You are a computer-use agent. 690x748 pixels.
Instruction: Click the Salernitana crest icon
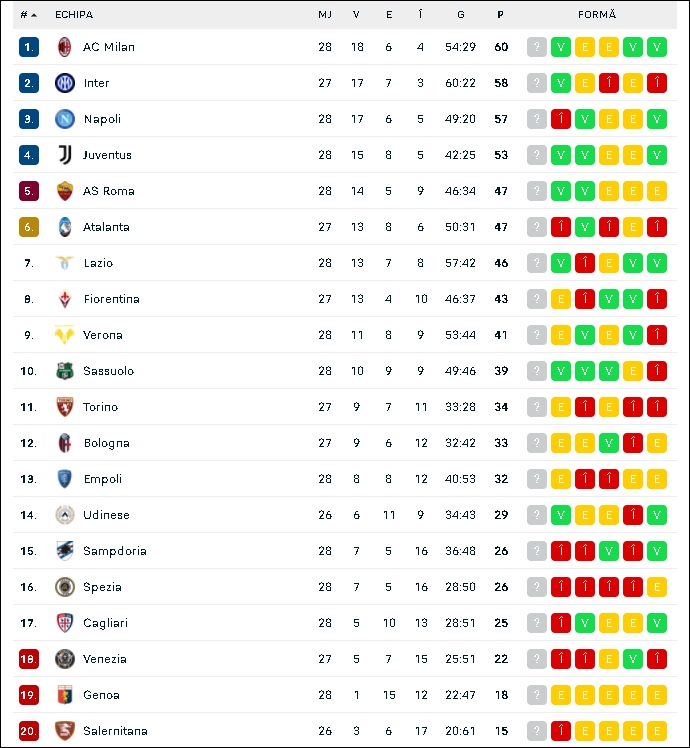[64, 731]
